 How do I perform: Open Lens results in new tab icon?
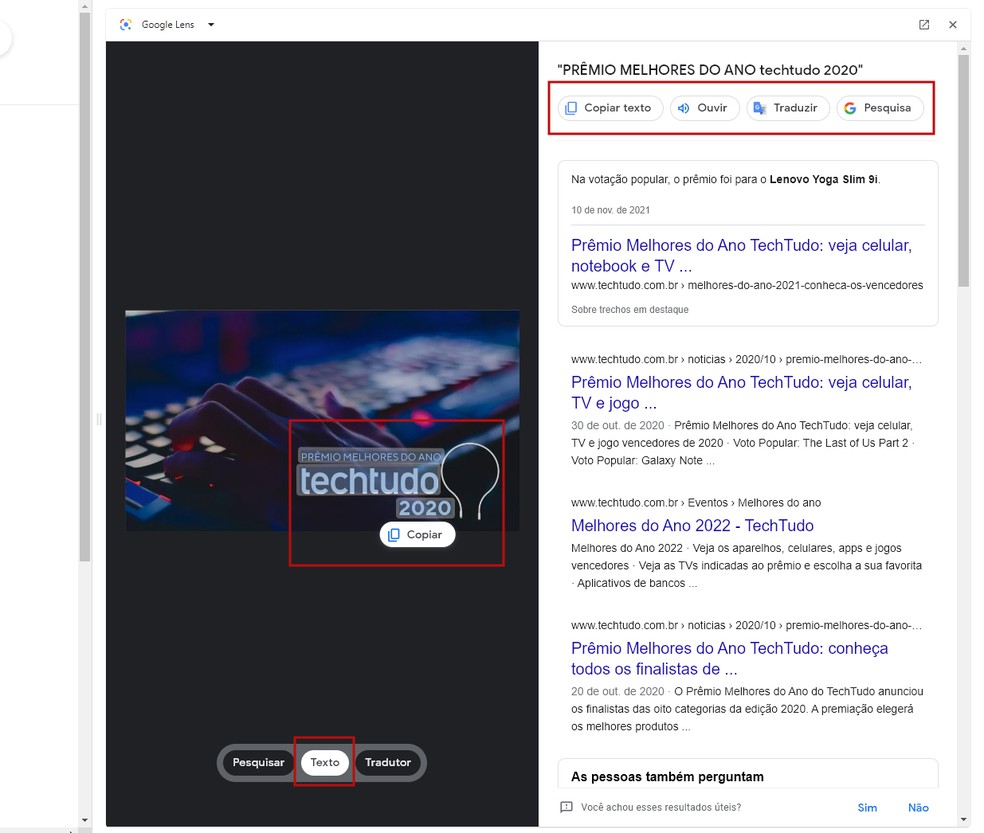click(924, 24)
